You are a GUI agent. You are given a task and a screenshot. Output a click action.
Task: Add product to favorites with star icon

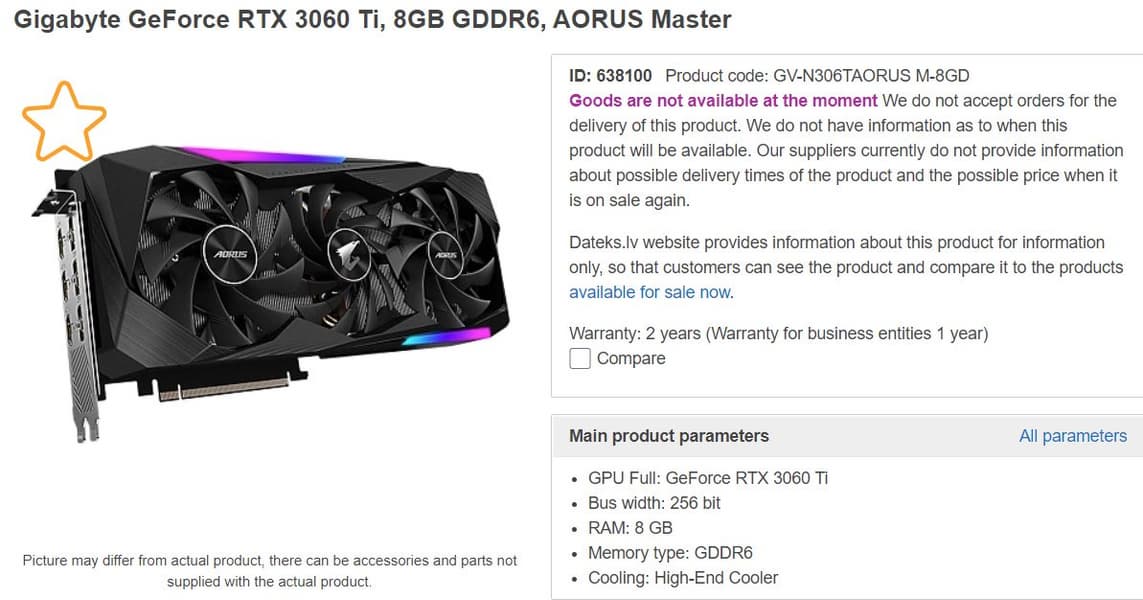[x=64, y=122]
